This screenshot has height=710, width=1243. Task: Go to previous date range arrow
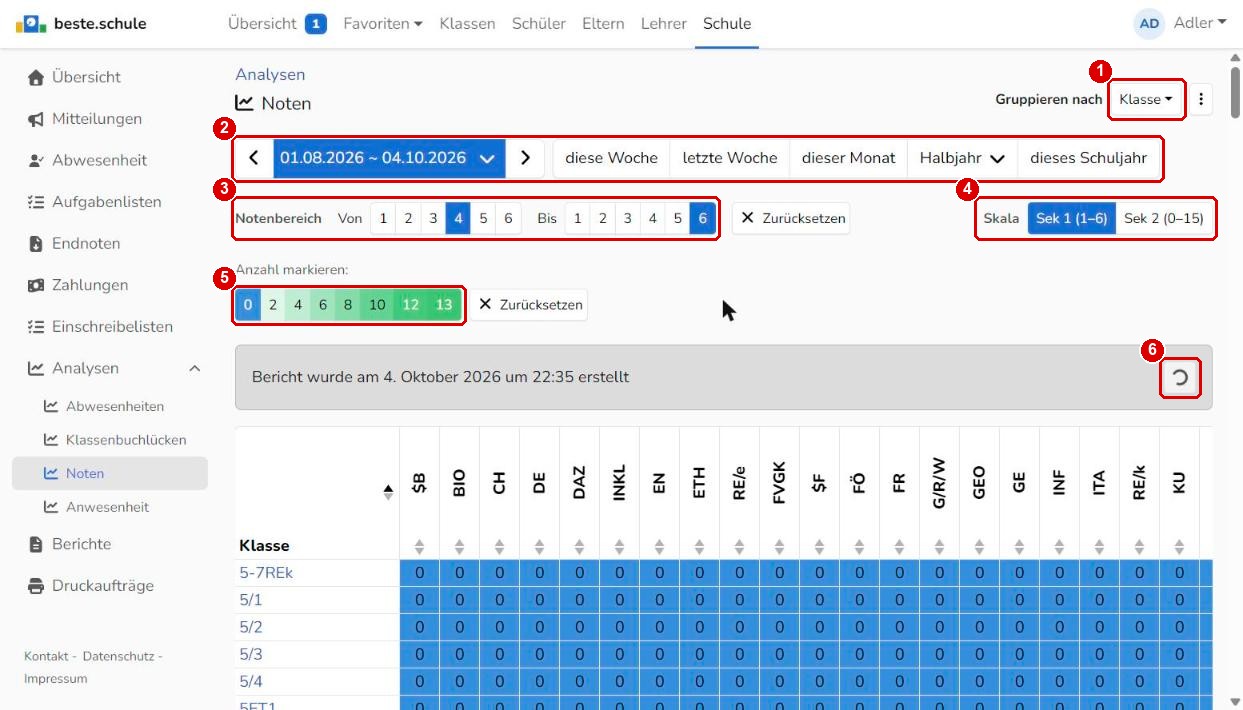point(254,158)
